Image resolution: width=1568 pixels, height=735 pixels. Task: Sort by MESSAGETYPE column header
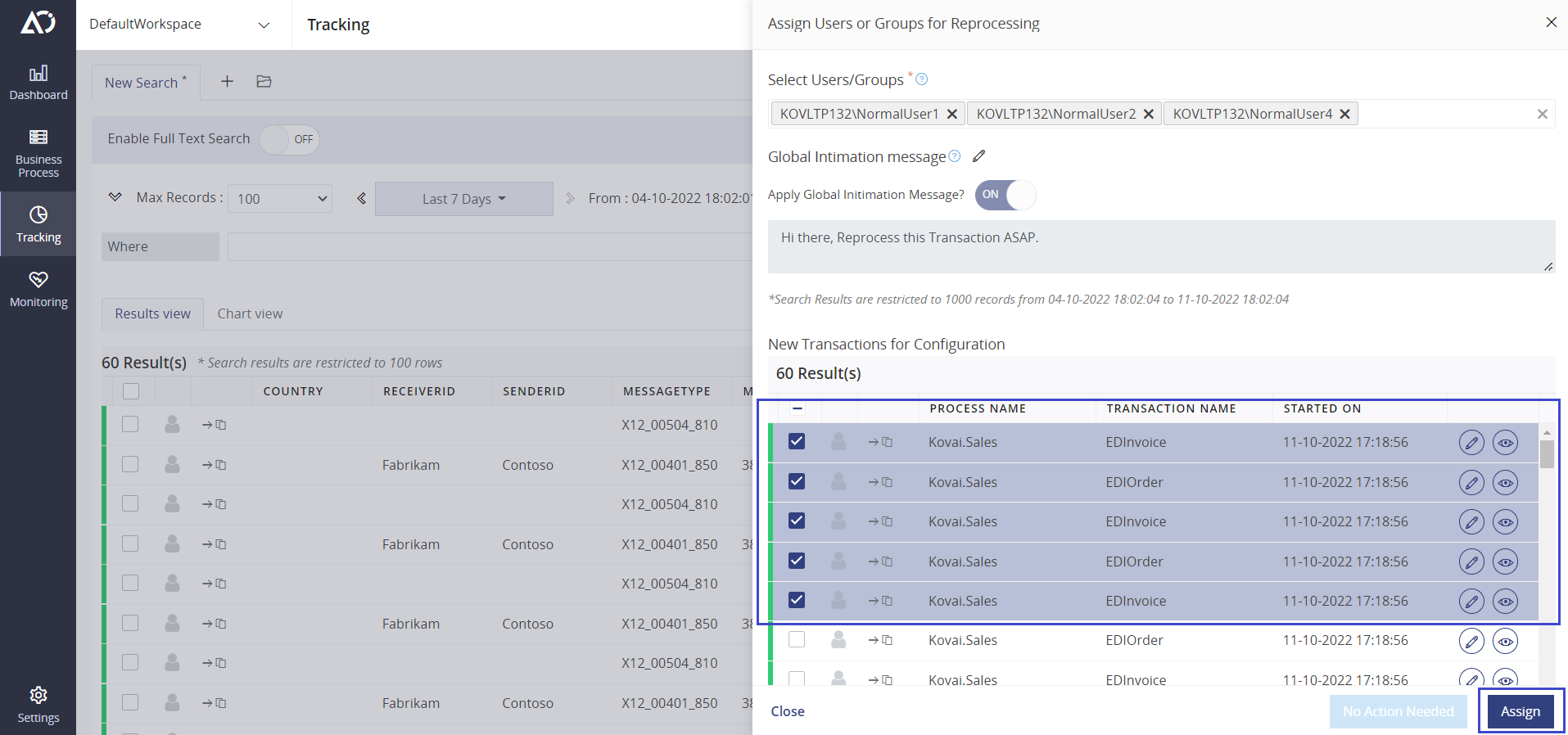click(667, 391)
